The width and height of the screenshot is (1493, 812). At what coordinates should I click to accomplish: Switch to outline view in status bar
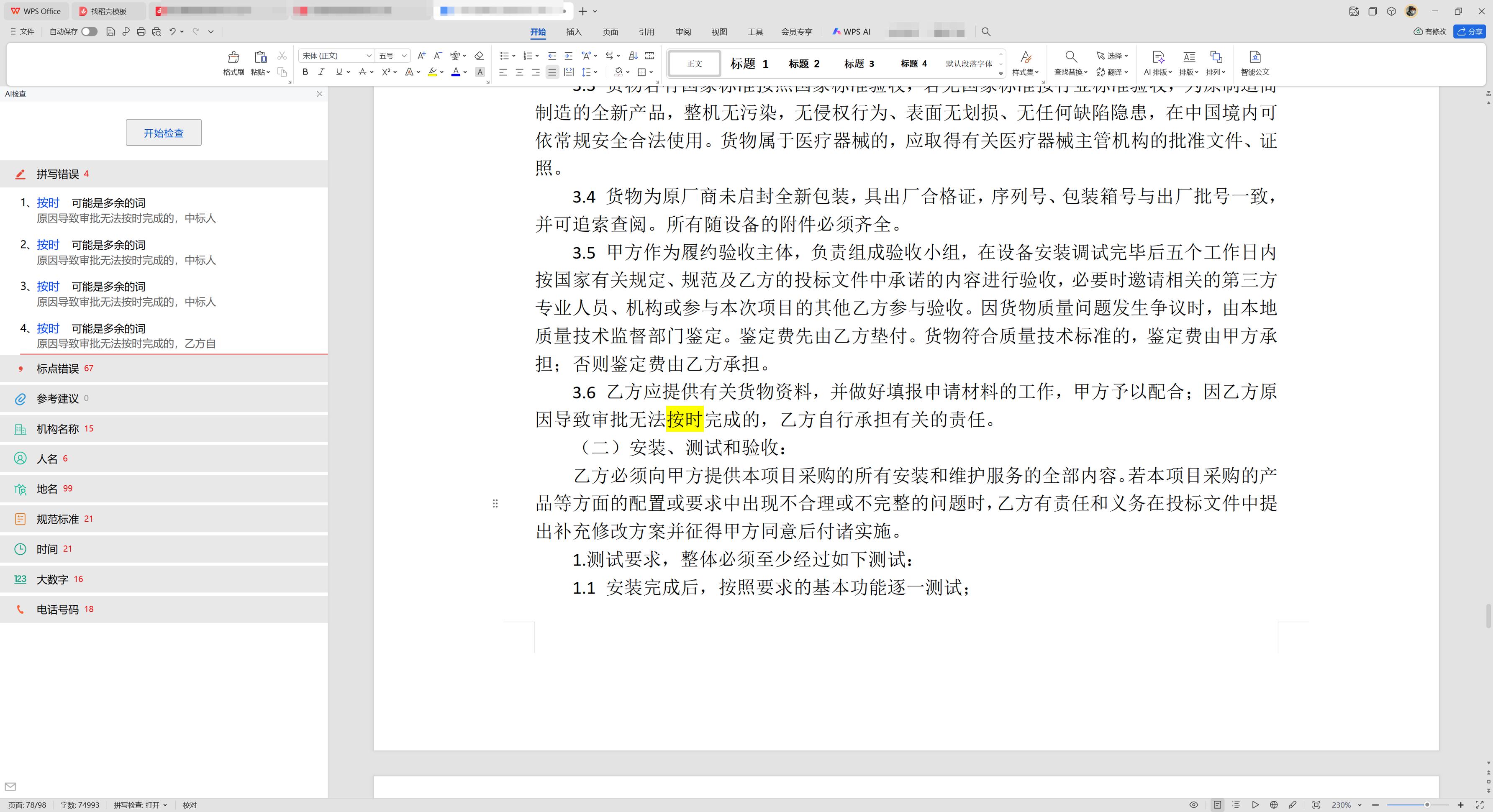tap(1236, 805)
